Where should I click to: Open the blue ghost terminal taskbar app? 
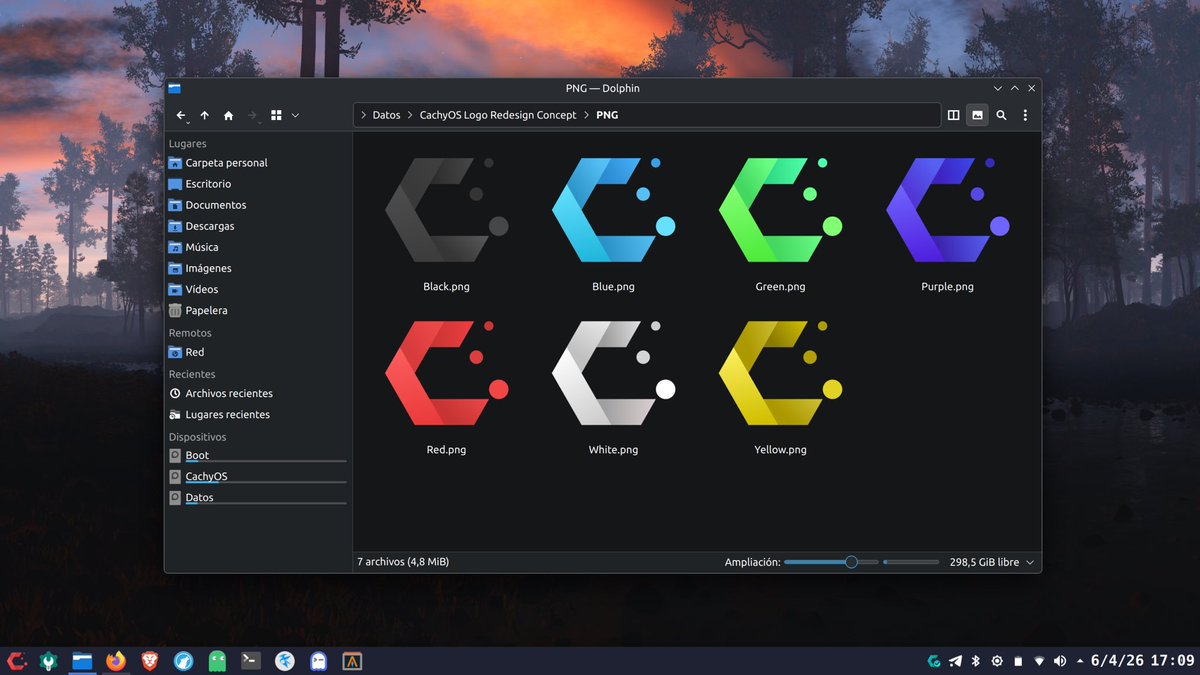[x=318, y=661]
